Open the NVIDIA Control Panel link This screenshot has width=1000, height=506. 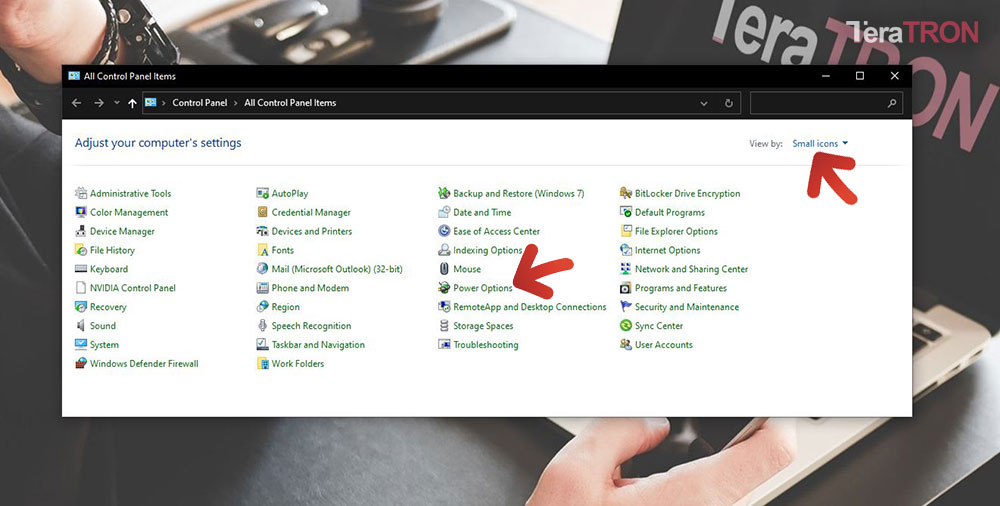coord(133,288)
